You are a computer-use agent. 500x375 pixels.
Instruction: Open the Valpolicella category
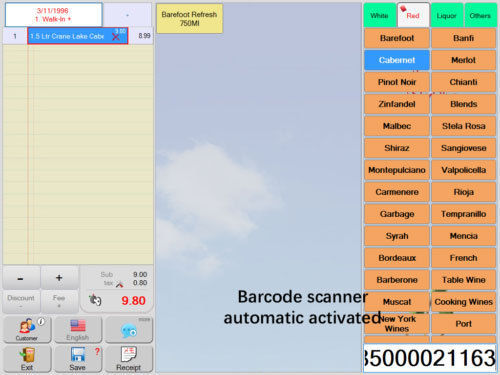(464, 170)
